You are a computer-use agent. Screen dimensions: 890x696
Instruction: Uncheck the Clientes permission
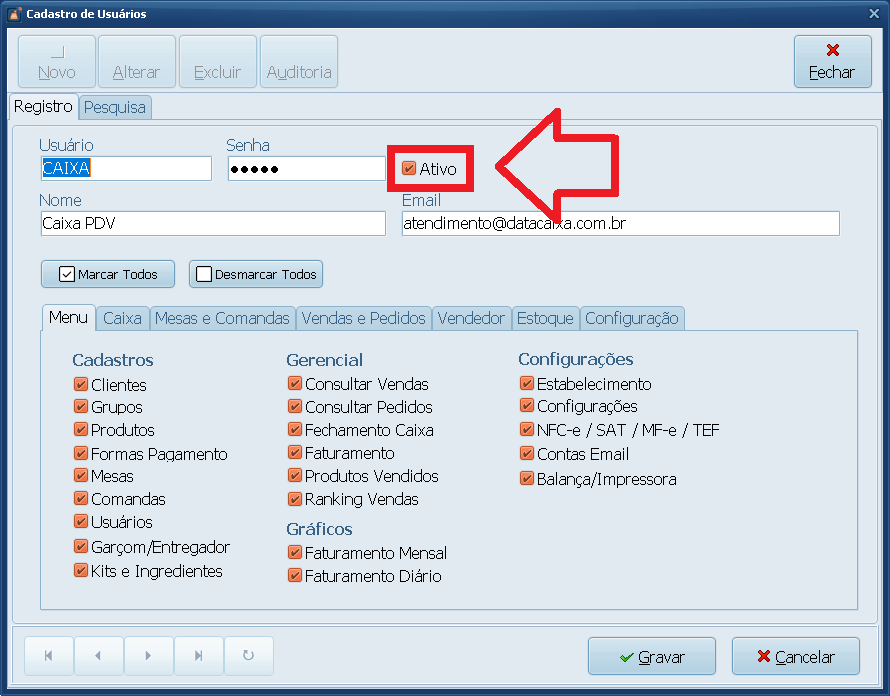pos(80,385)
